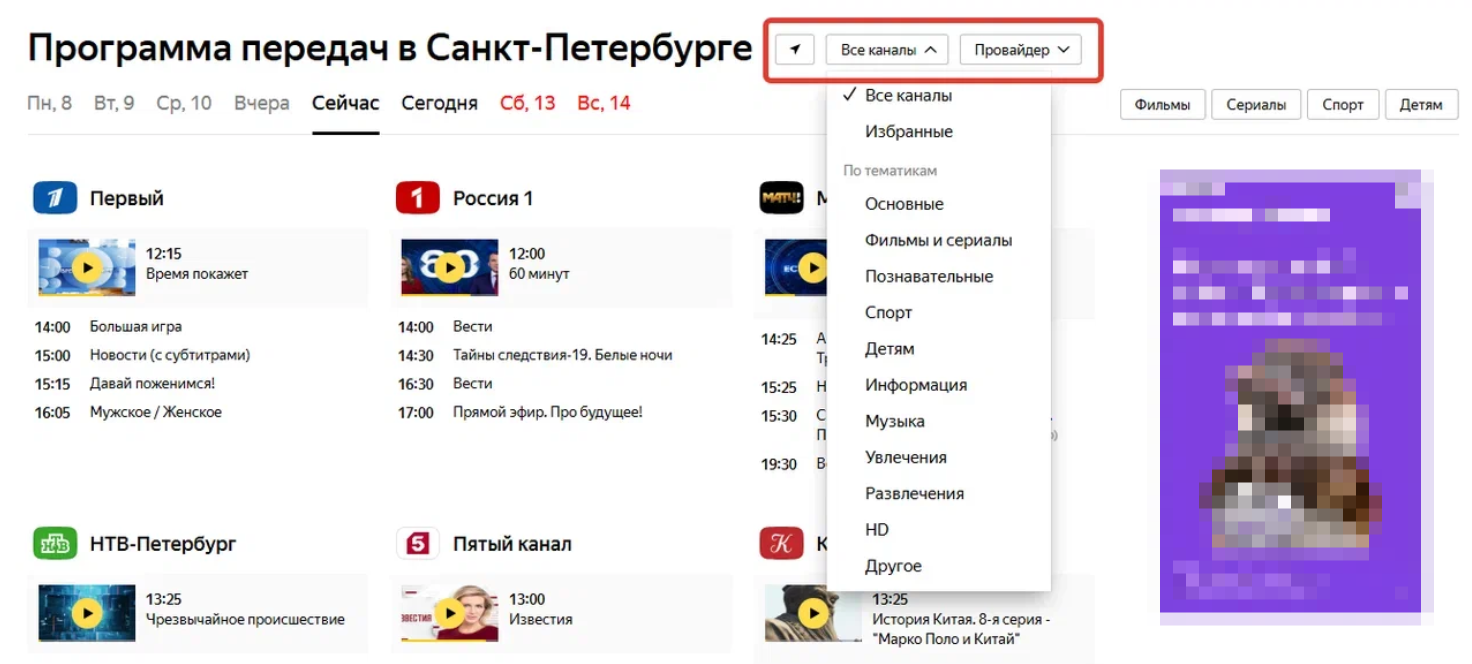Switch to Сегодня tab
1472x664 pixels.
[x=439, y=103]
